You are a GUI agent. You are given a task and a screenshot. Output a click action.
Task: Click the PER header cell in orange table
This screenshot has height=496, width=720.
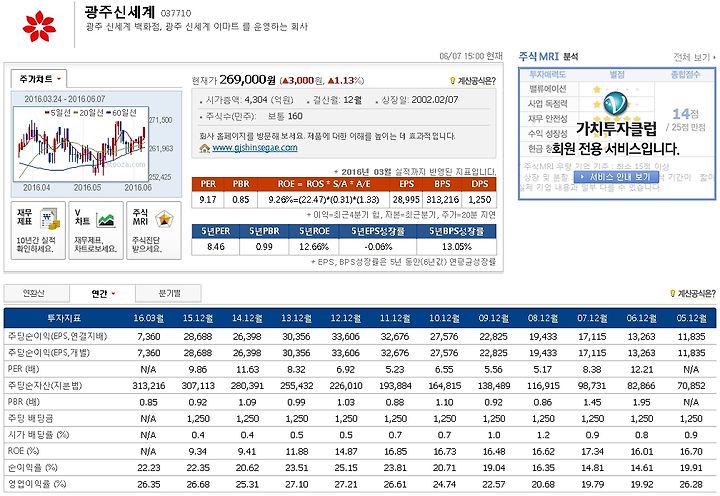tap(208, 184)
